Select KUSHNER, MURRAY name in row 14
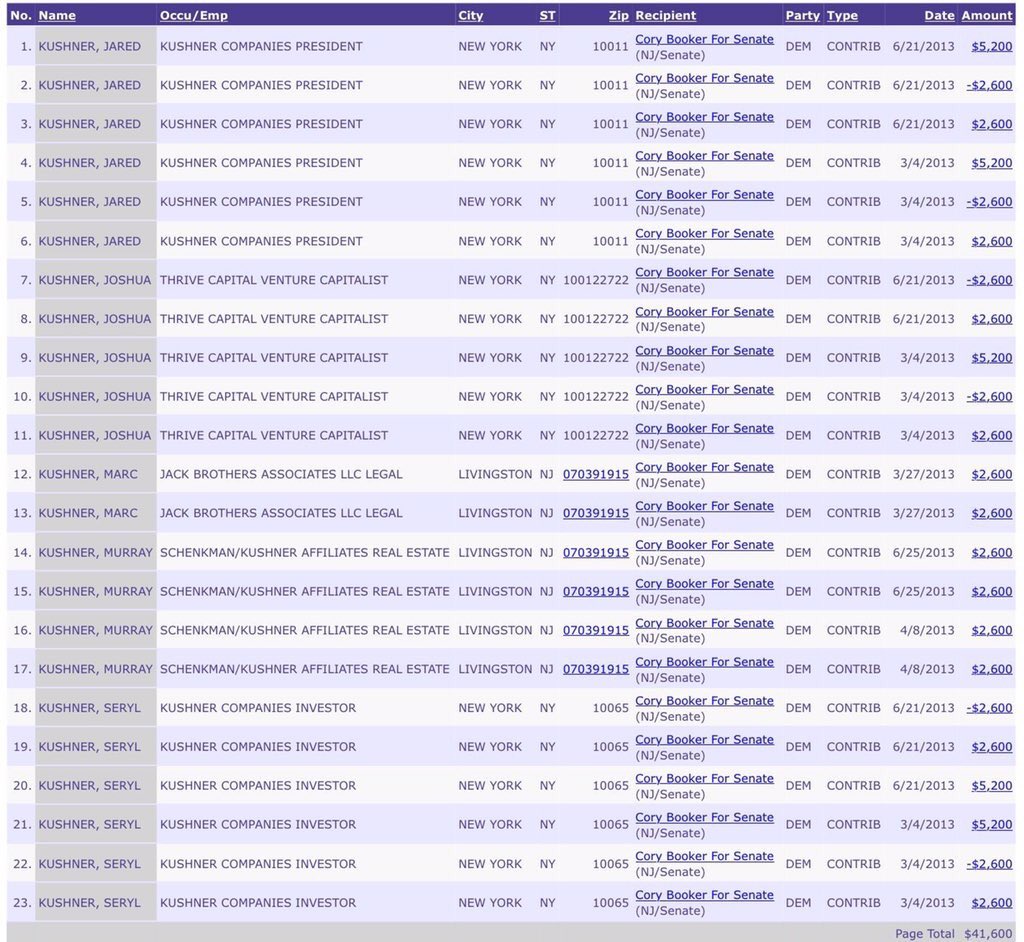This screenshot has height=942, width=1024. point(95,552)
